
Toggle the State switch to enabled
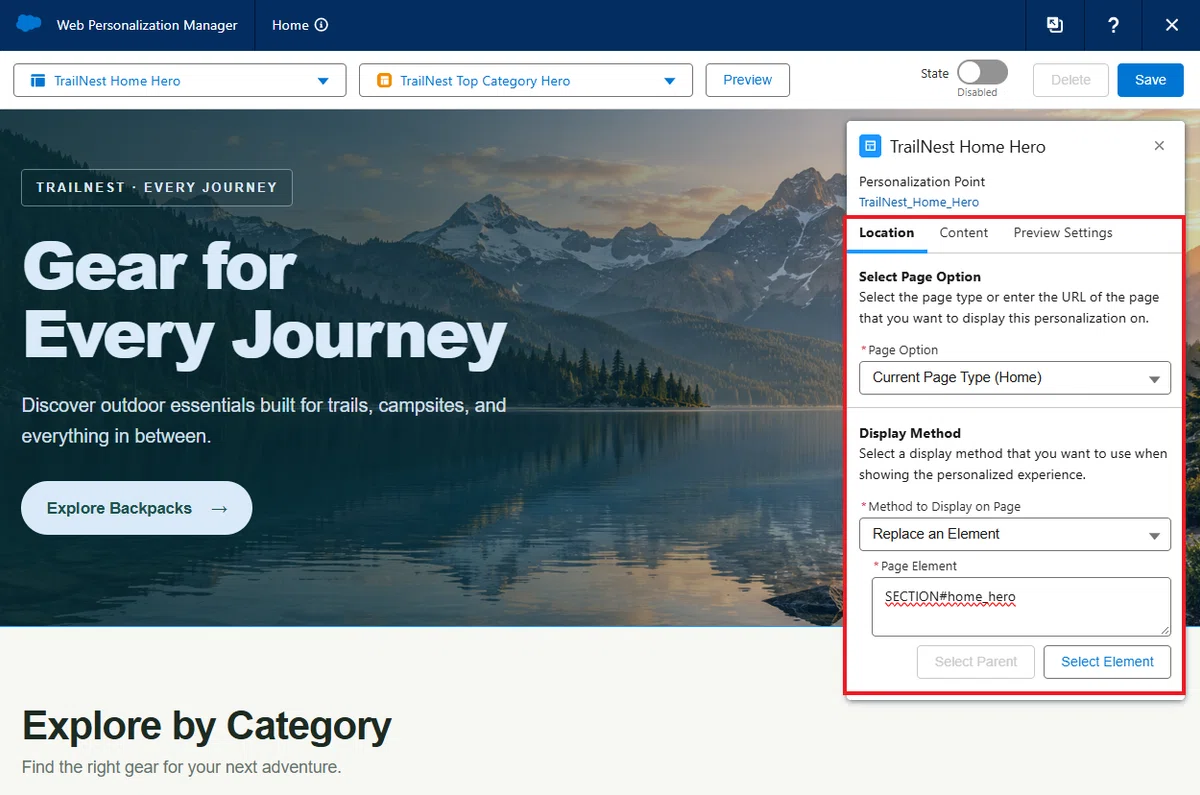coord(982,72)
